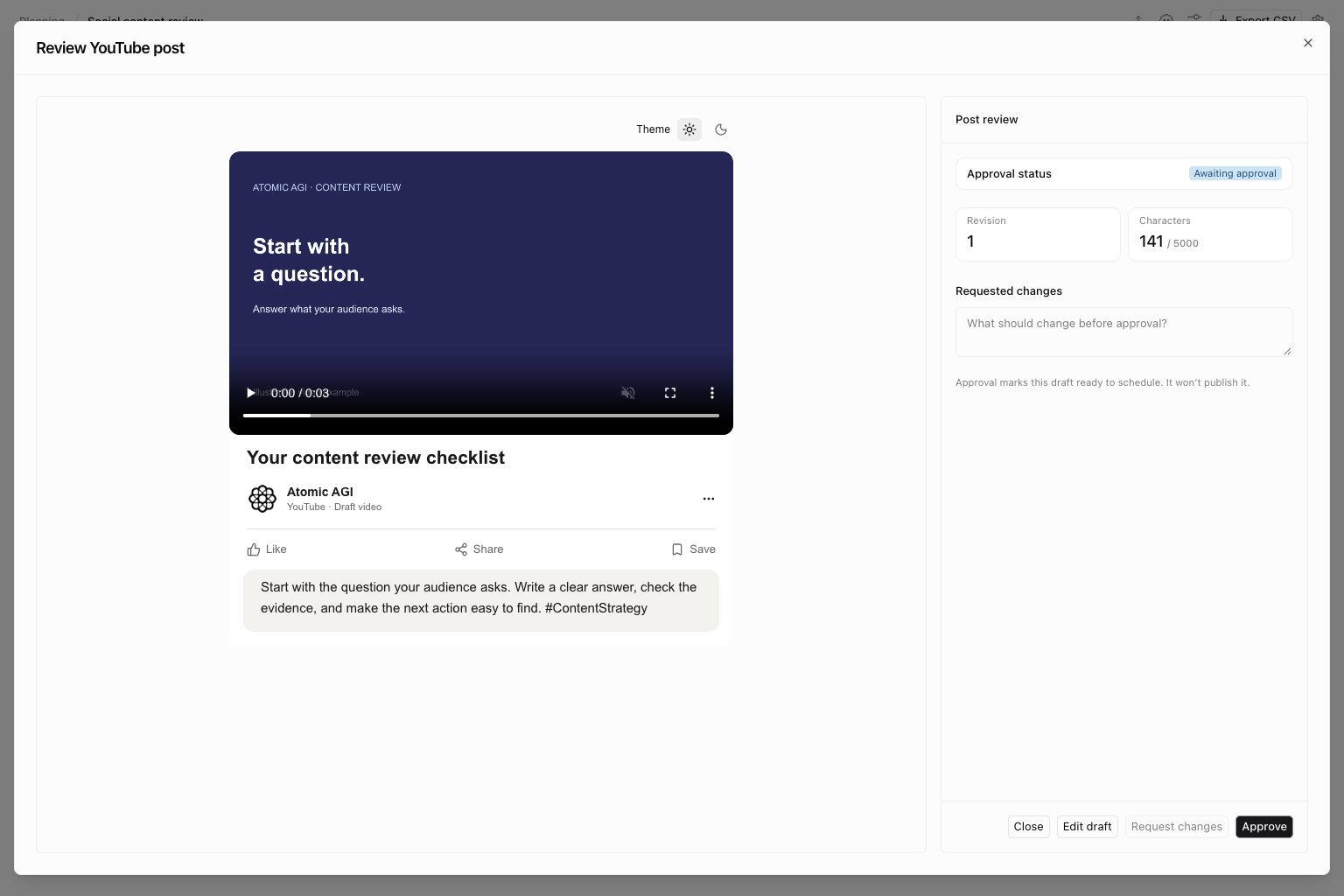The image size is (1344, 896).
Task: Click the Approval status label
Action: (x=1009, y=174)
